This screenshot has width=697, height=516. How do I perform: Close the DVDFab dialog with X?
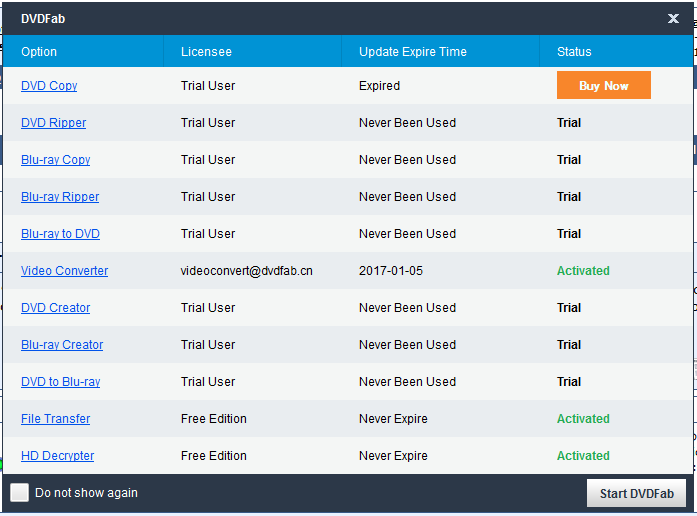click(x=673, y=18)
